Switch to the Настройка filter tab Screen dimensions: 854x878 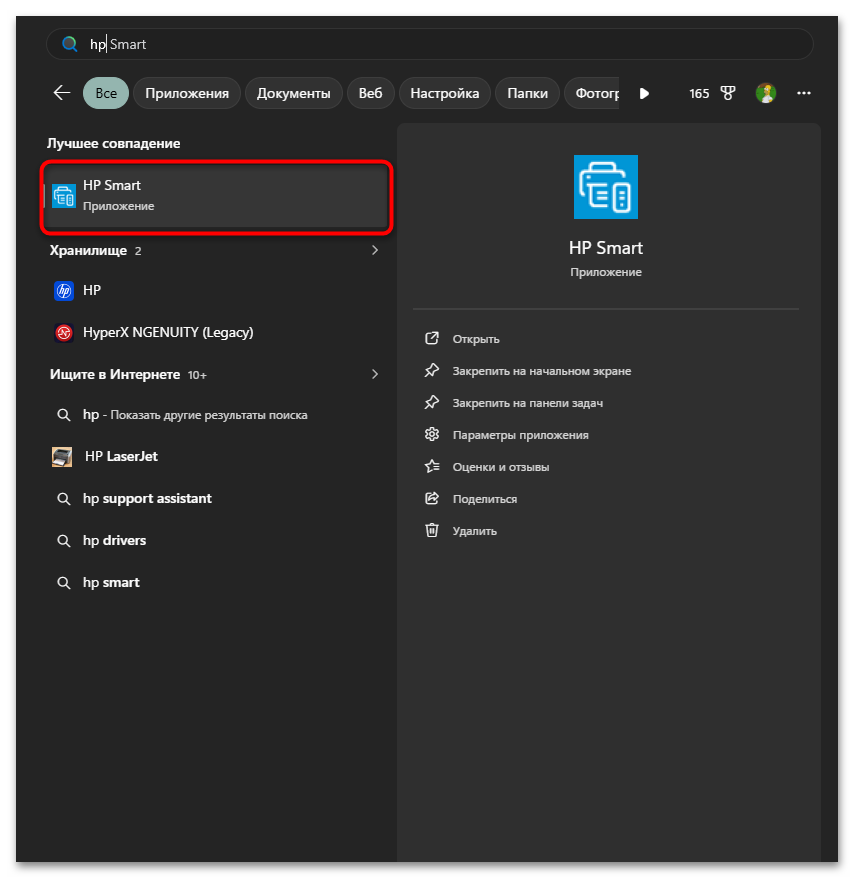click(445, 93)
